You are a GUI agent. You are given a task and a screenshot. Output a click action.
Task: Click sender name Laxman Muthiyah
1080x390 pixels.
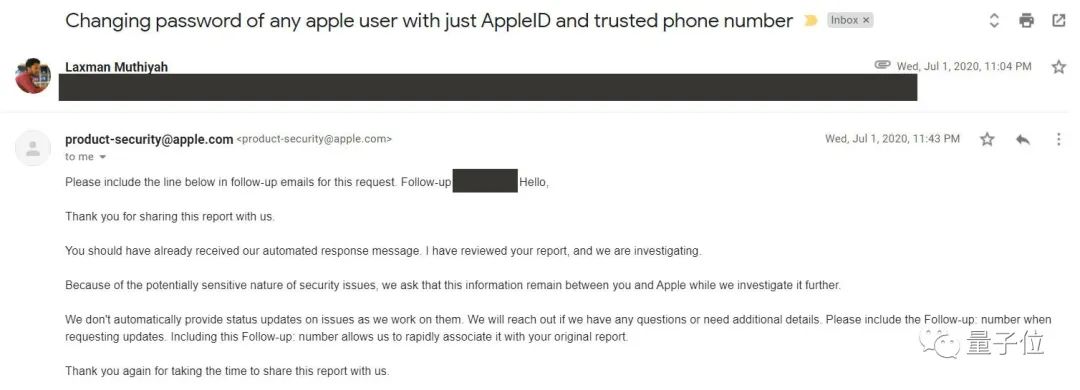pyautogui.click(x=116, y=67)
